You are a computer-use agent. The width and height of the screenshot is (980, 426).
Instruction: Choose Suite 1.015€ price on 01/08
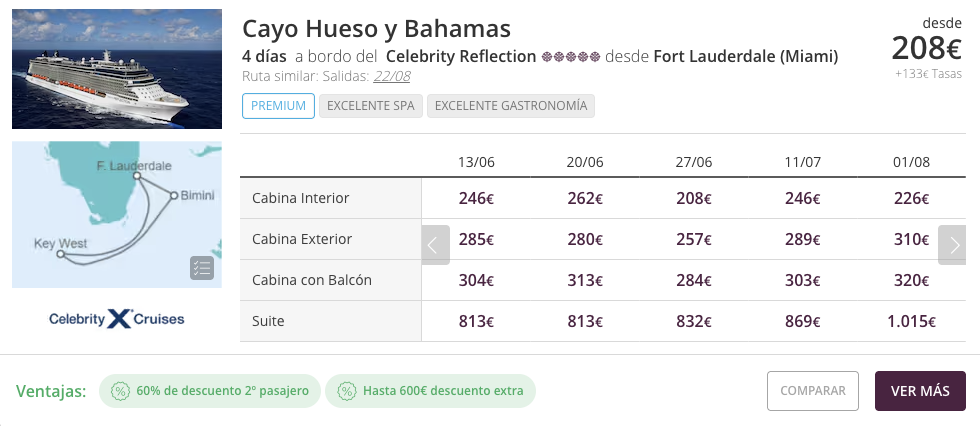[x=911, y=322]
